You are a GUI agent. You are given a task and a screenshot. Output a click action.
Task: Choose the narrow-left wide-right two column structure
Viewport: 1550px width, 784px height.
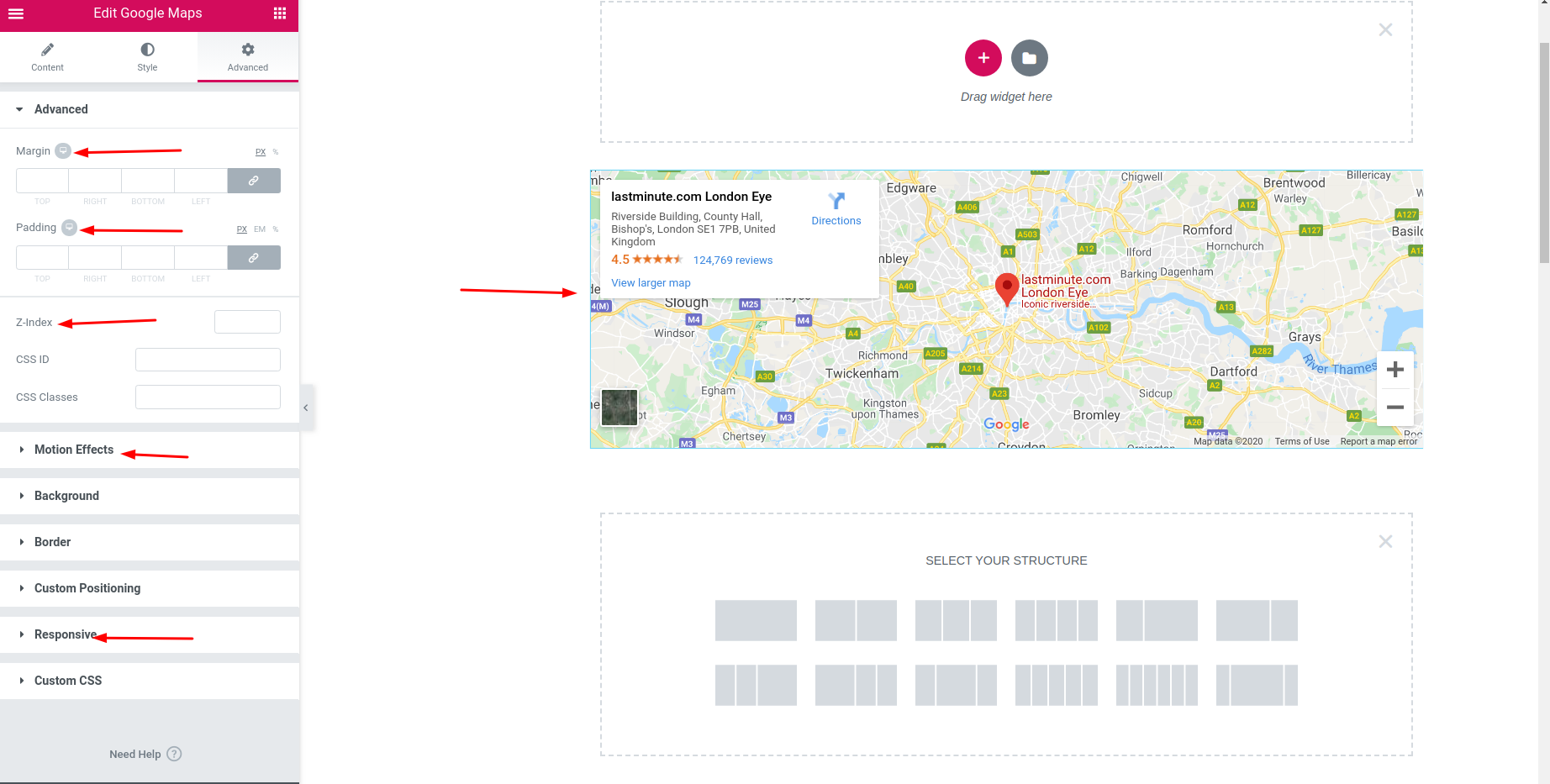coord(1157,620)
